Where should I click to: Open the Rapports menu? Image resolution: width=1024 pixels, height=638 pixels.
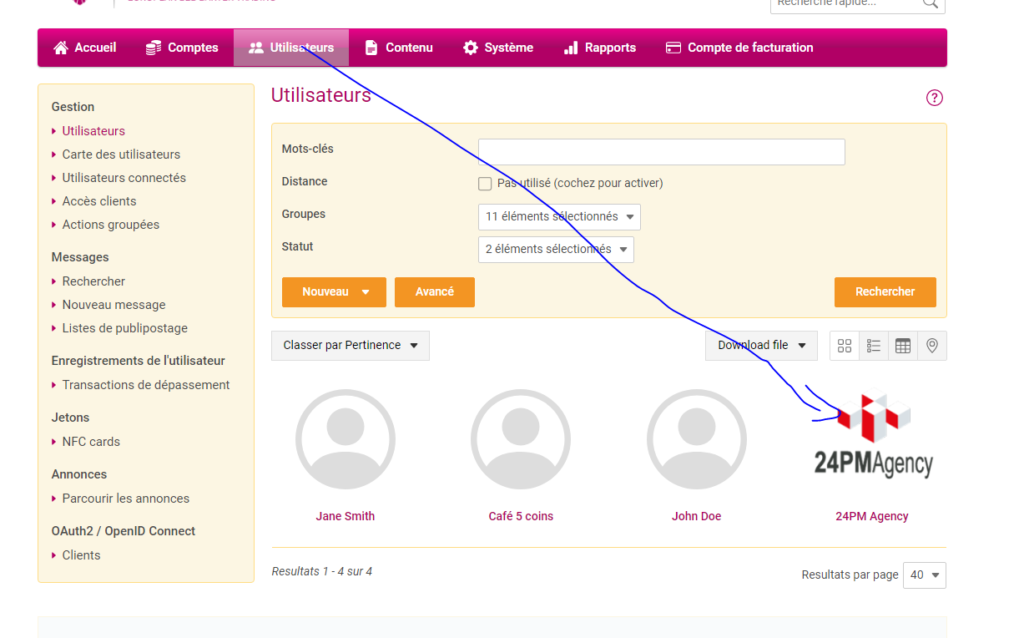pyautogui.click(x=600, y=48)
